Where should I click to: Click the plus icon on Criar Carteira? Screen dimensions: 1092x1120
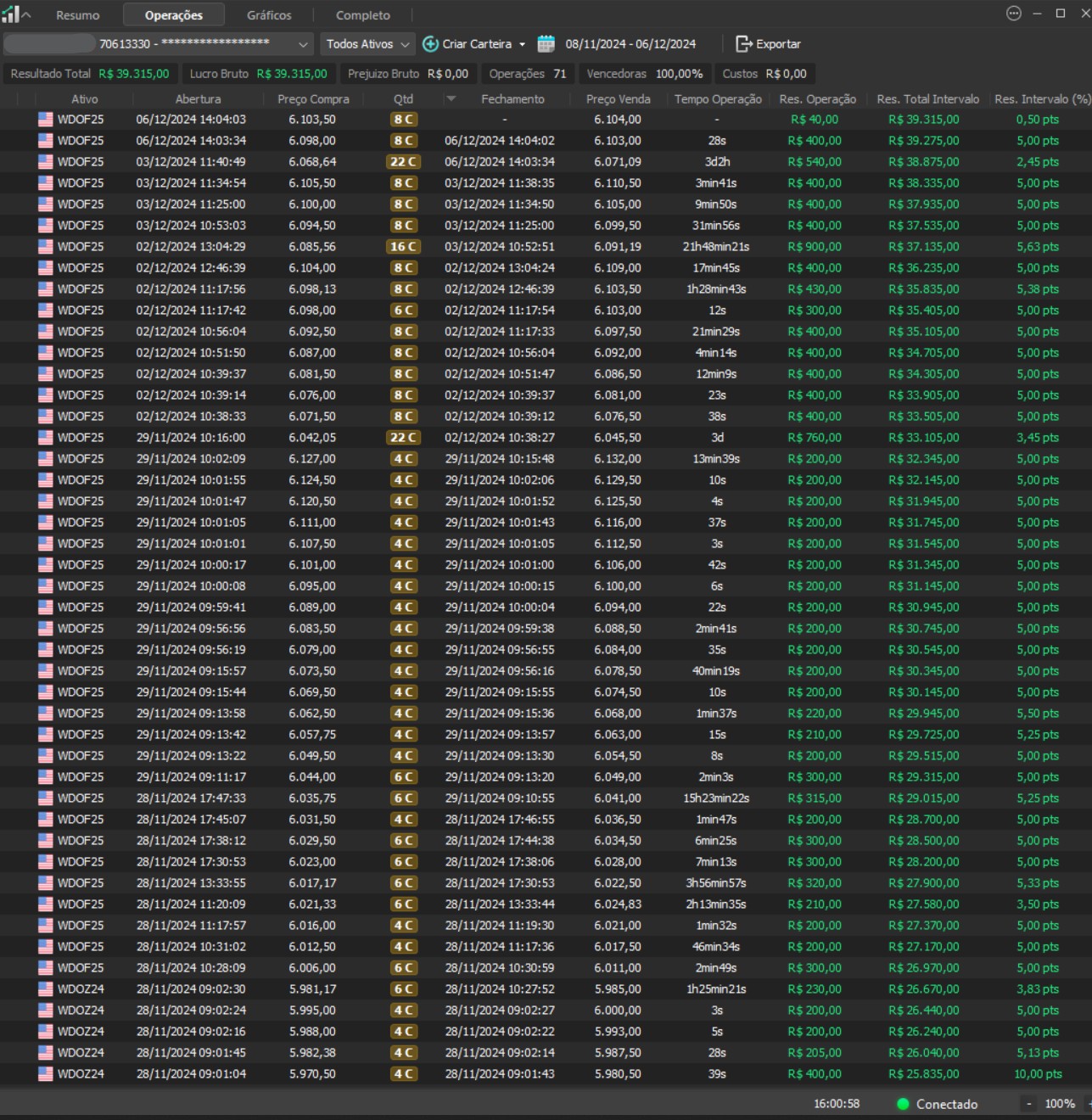(430, 44)
